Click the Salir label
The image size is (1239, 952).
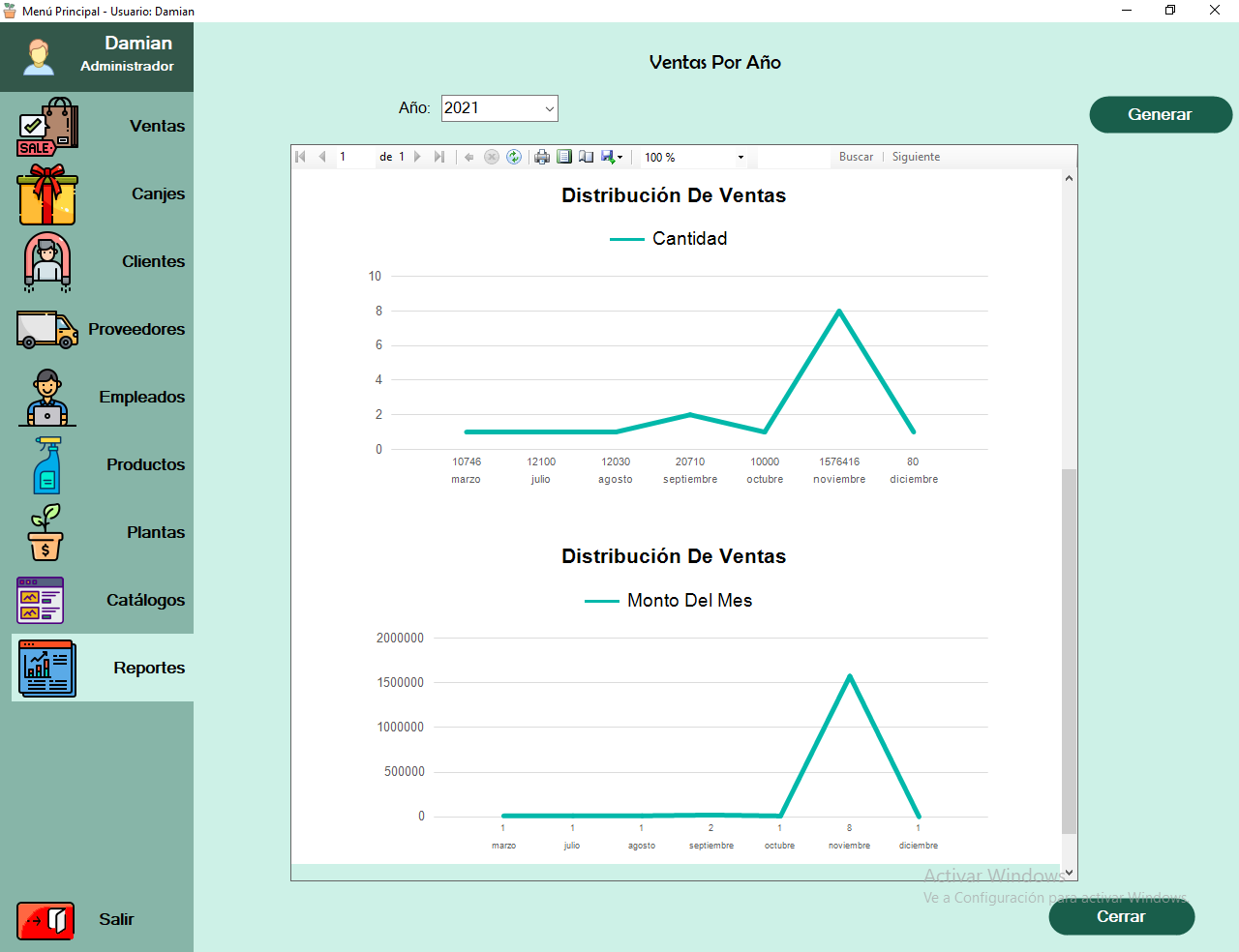pos(116,920)
